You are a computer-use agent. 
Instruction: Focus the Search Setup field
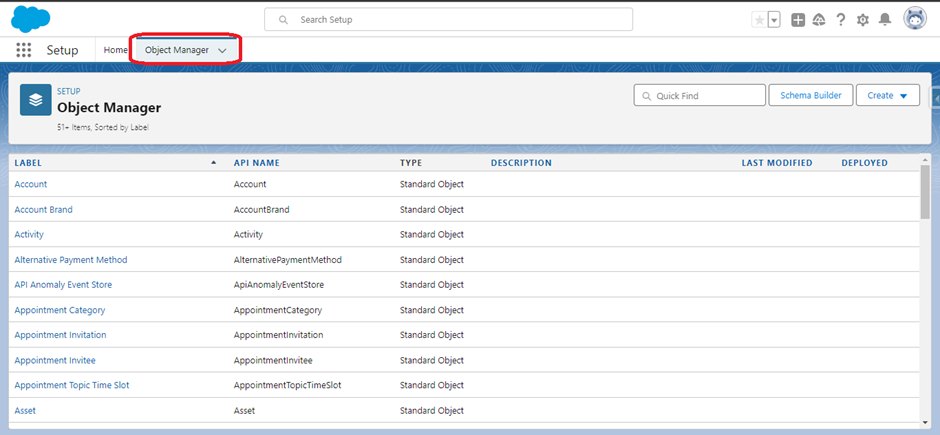click(x=448, y=19)
